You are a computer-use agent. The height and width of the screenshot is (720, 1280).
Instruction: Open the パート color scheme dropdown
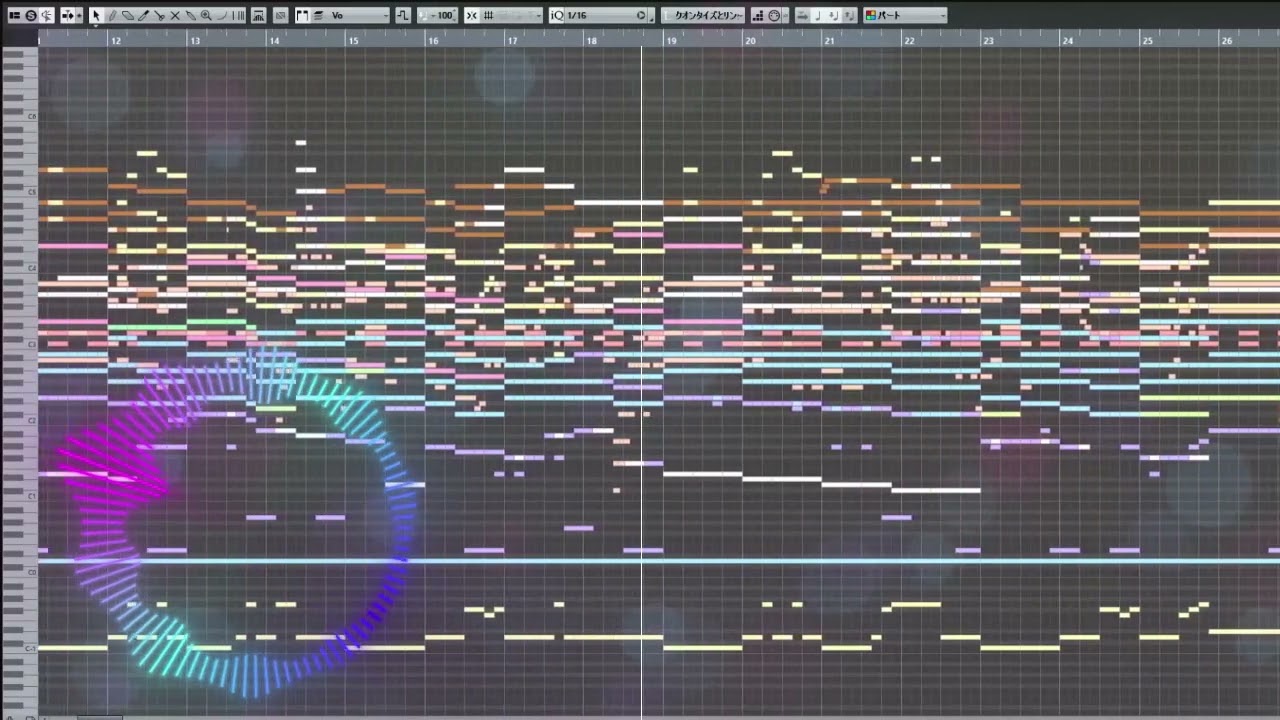(x=905, y=15)
